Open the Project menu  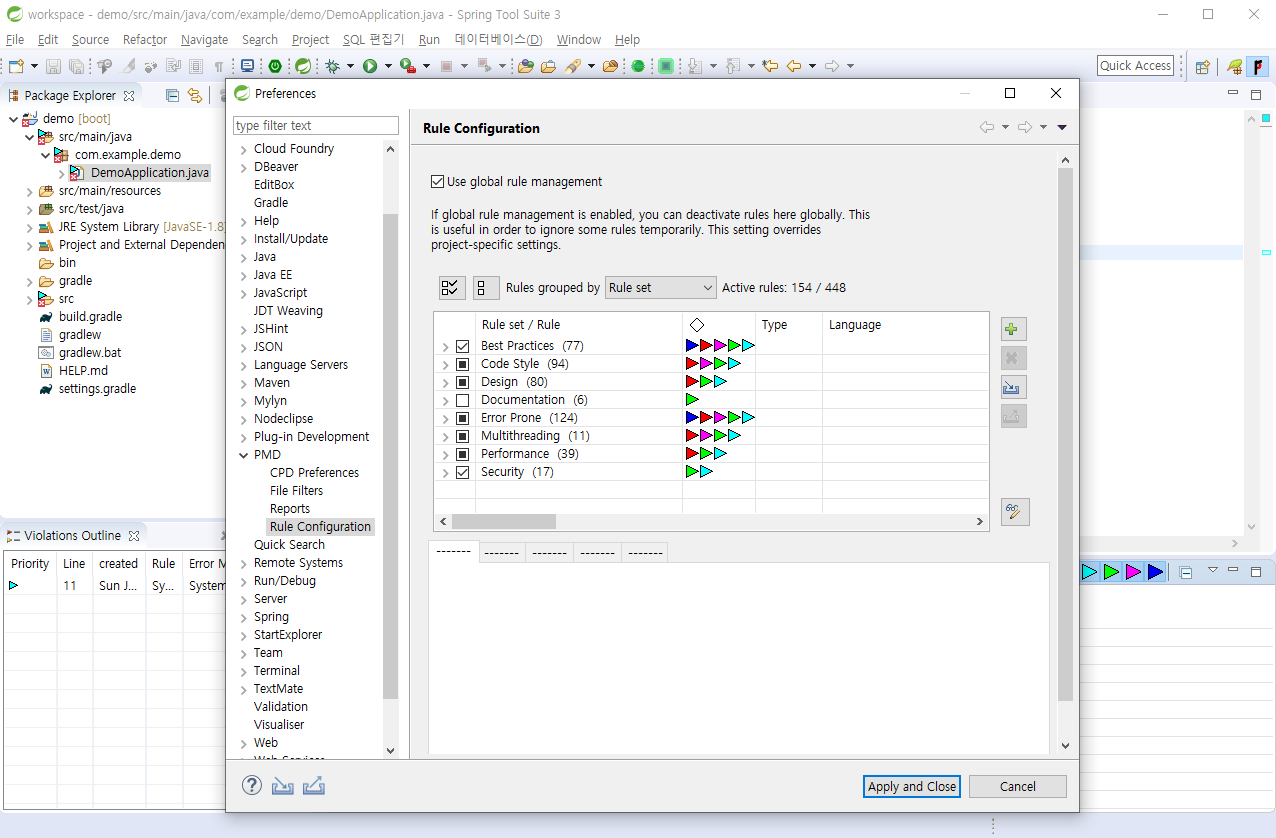(x=310, y=40)
